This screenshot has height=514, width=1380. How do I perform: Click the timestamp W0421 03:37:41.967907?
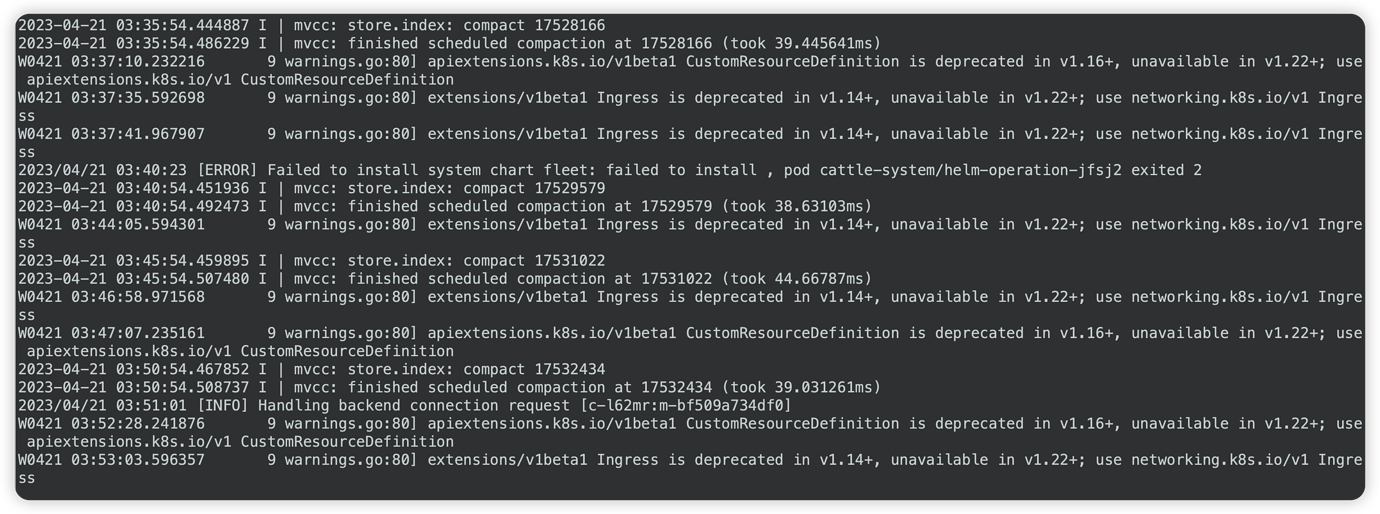click(111, 134)
